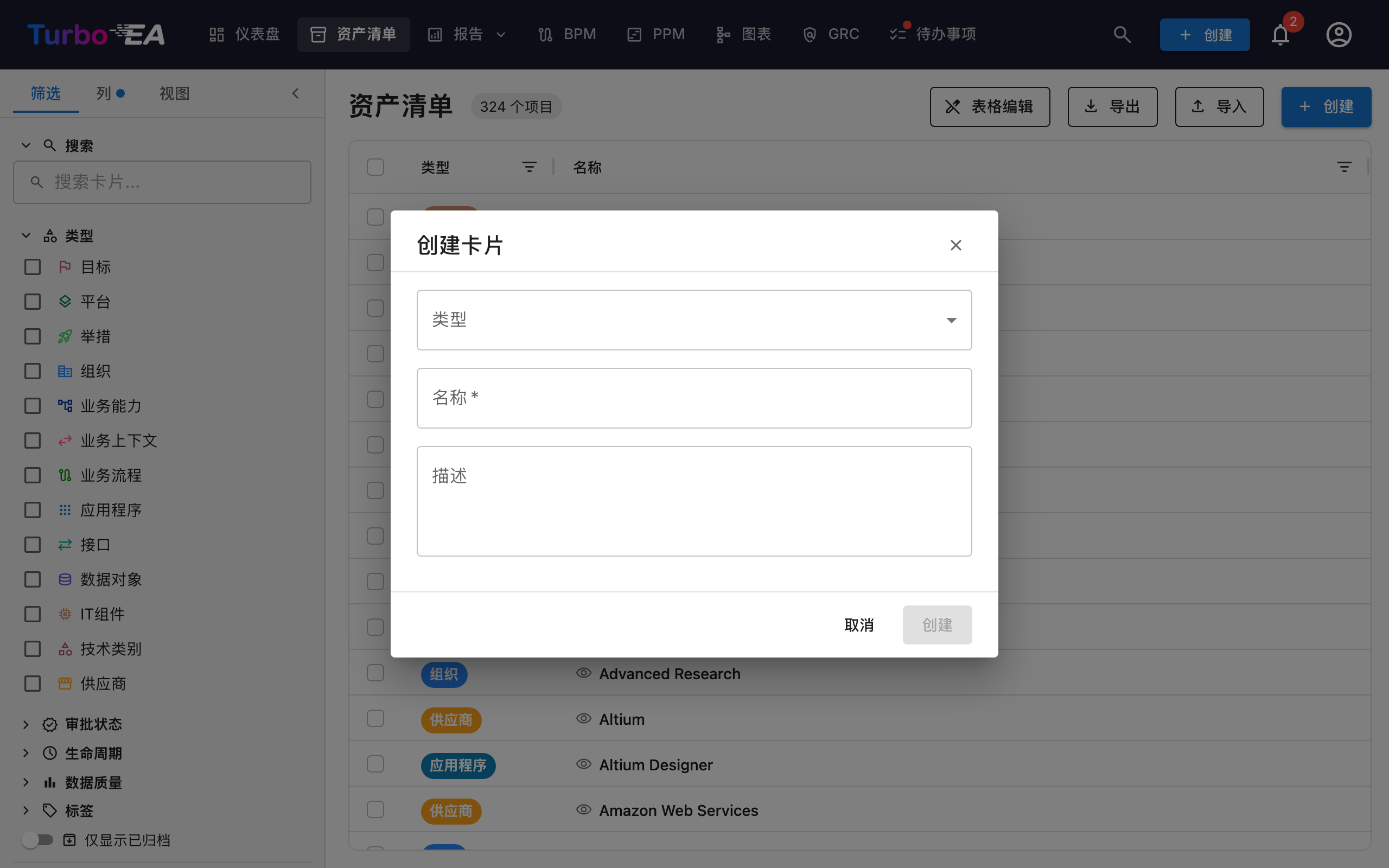This screenshot has height=868, width=1389.
Task: Click the 供应商 badge in Altium row
Action: coord(450,719)
